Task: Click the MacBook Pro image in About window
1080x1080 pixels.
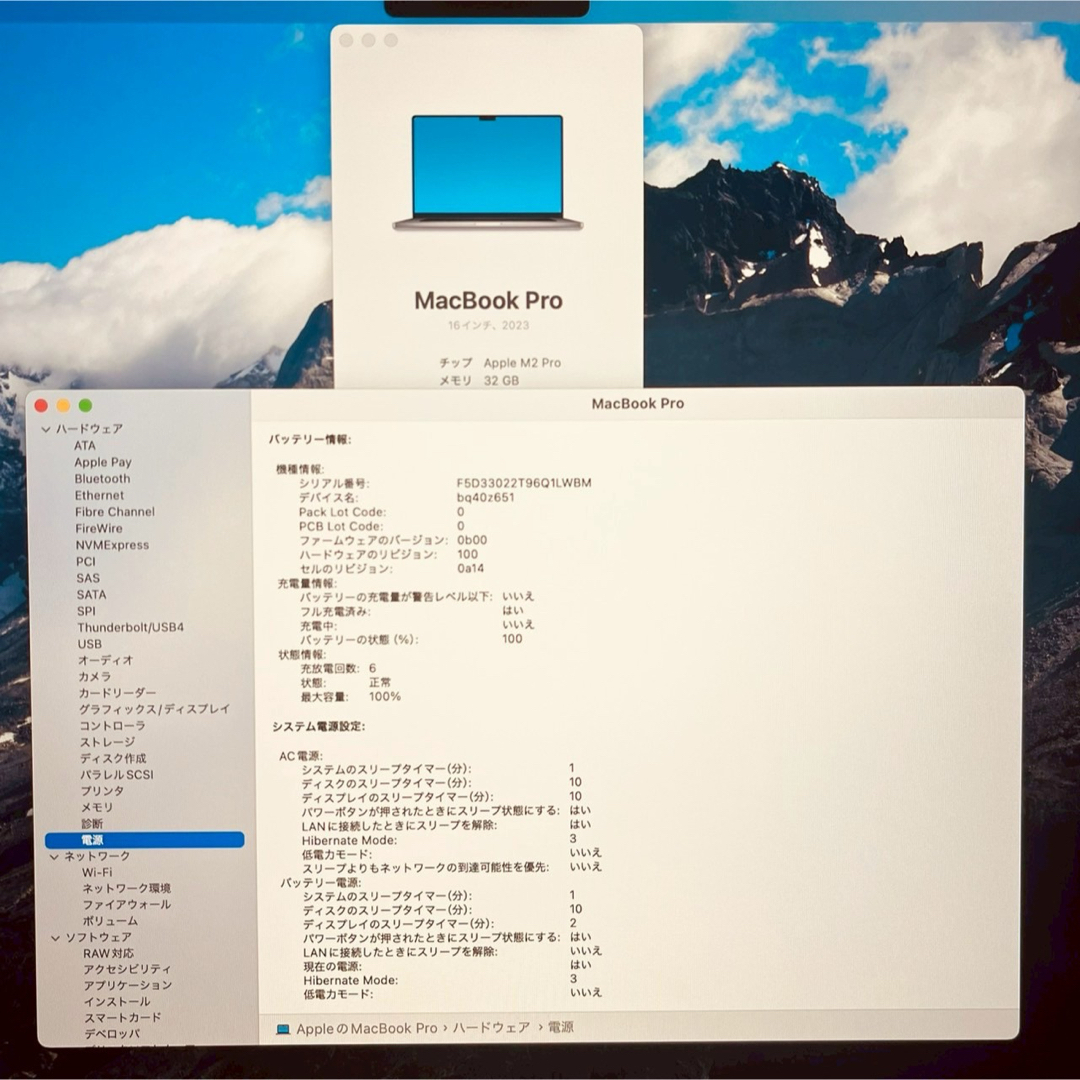Action: 488,172
